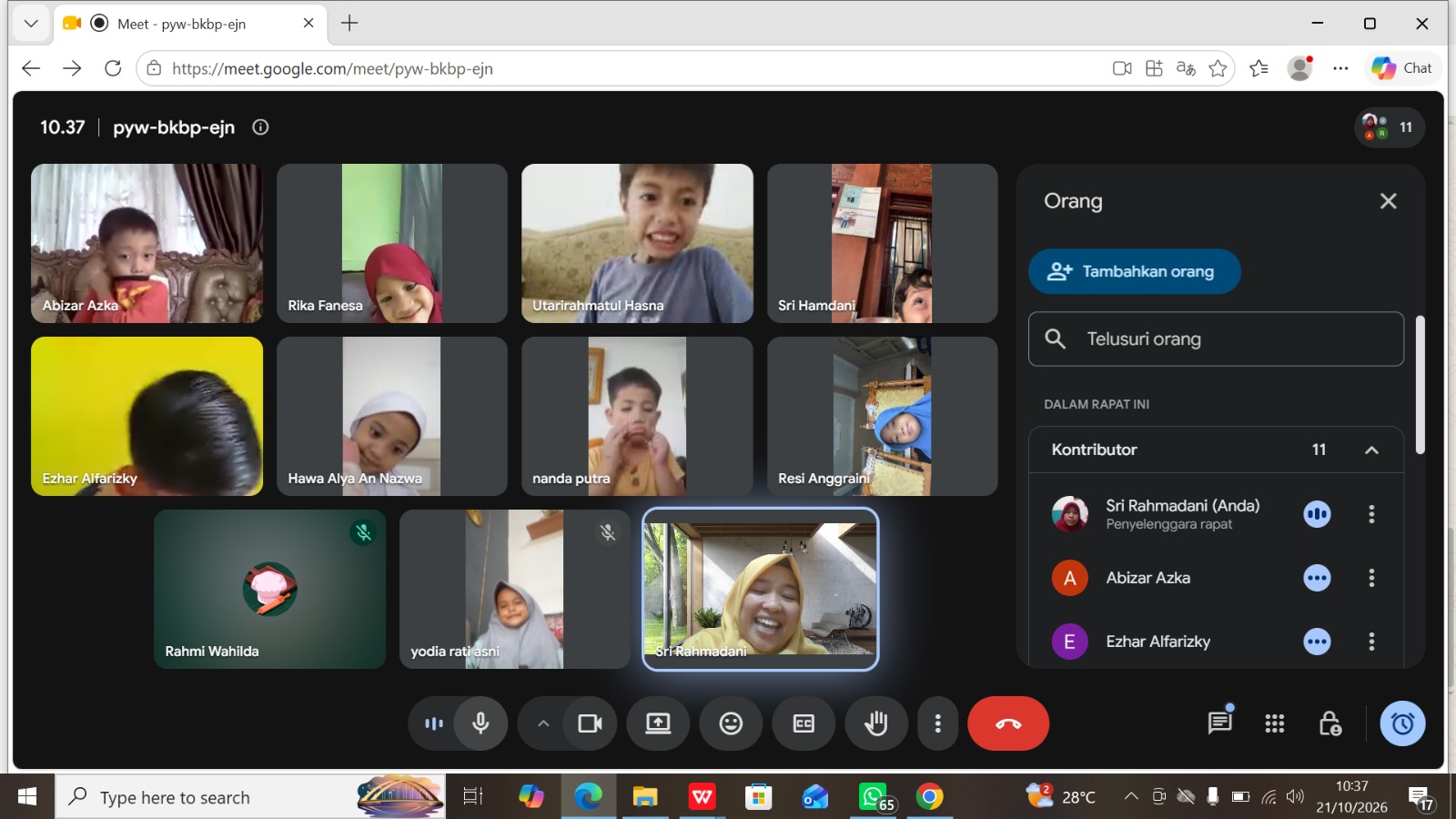Collapse the Kontributor section
Viewport: 1456px width, 819px height.
1371,450
